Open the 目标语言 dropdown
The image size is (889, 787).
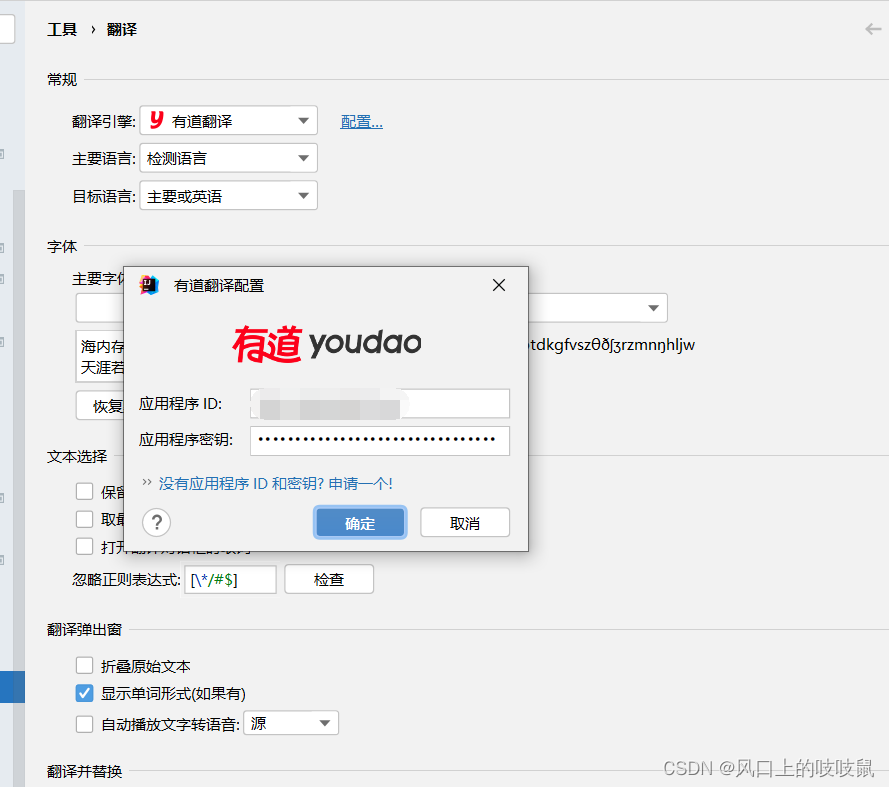click(228, 196)
